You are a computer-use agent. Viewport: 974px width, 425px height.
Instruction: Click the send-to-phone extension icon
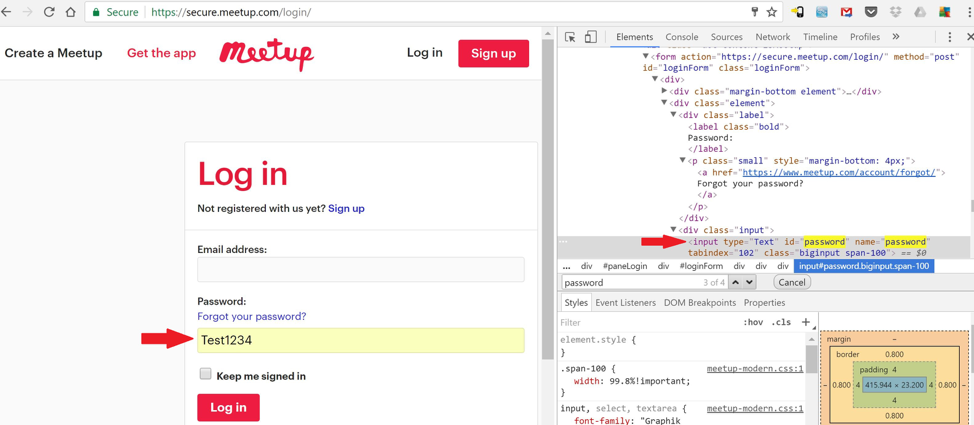pos(798,12)
